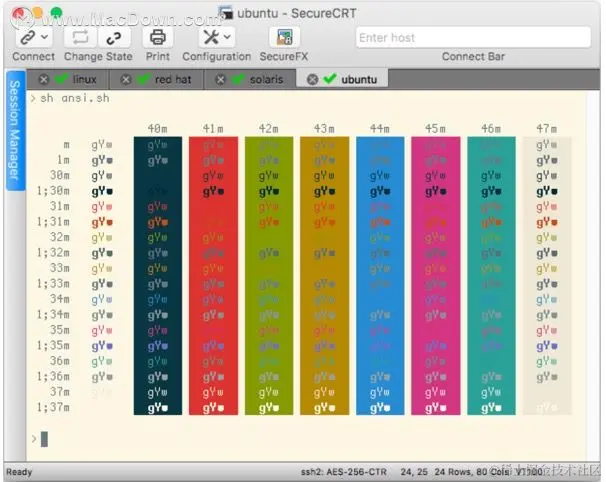This screenshot has width=606, height=482.
Task: Switch to the solaris tab
Action: pyautogui.click(x=250, y=79)
